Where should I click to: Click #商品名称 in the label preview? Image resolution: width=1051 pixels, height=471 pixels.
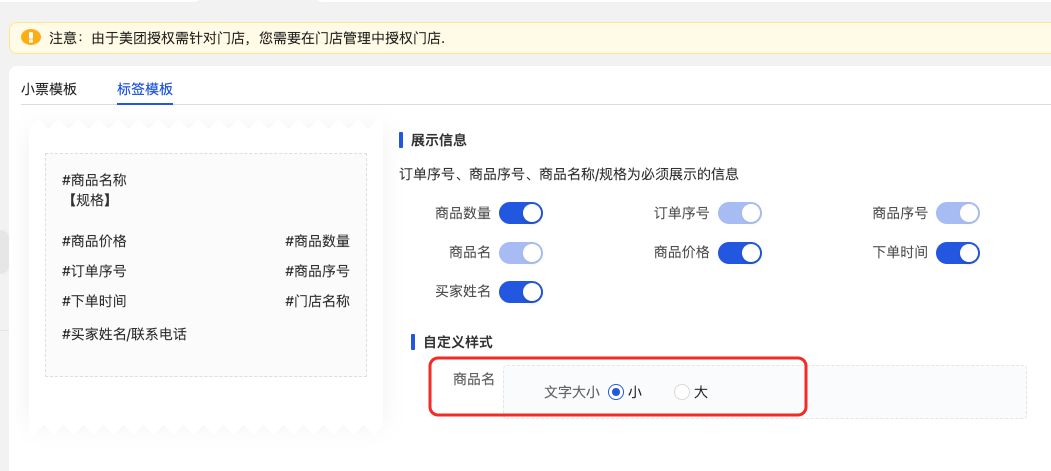point(94,180)
